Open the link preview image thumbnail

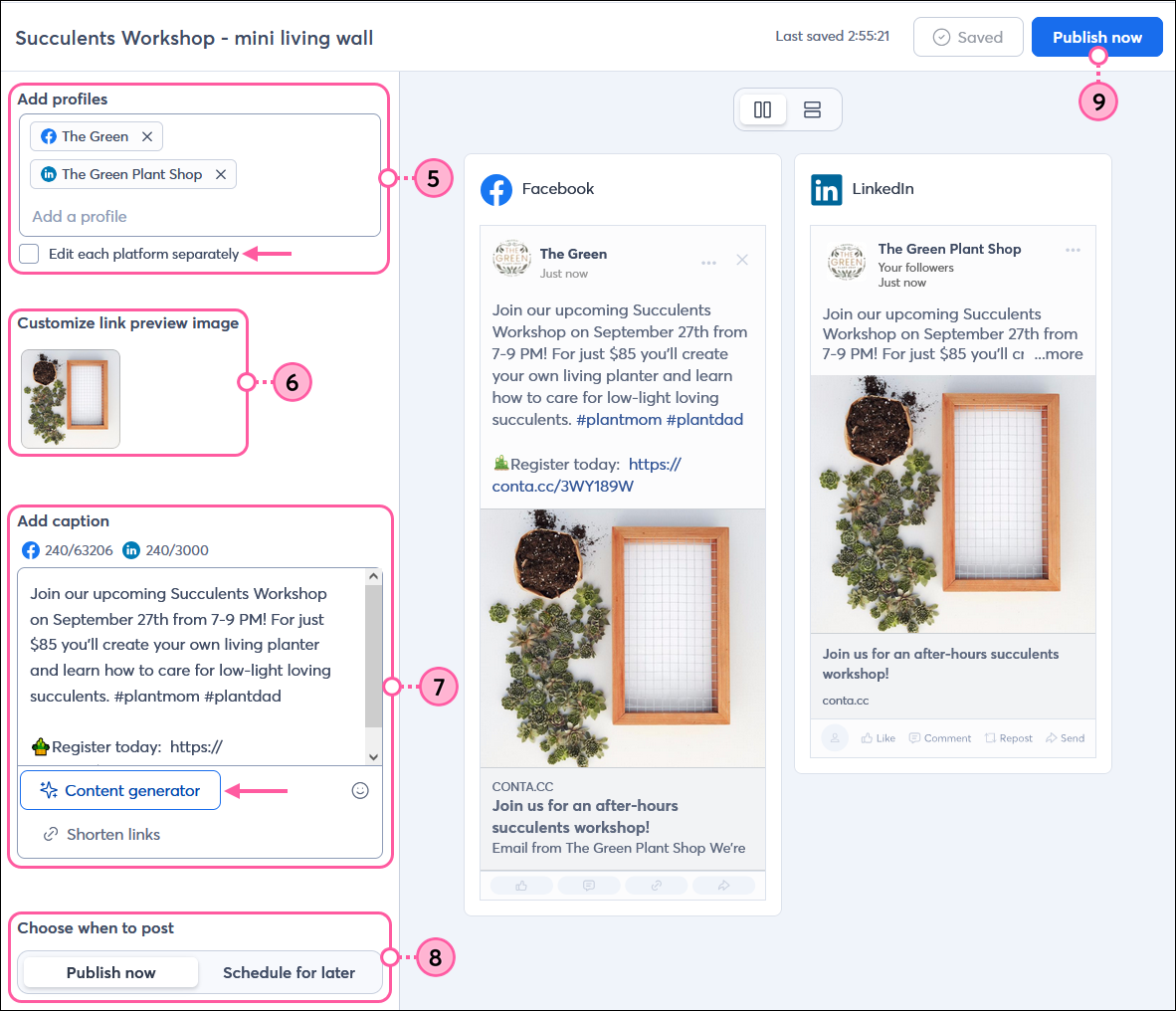[x=71, y=399]
